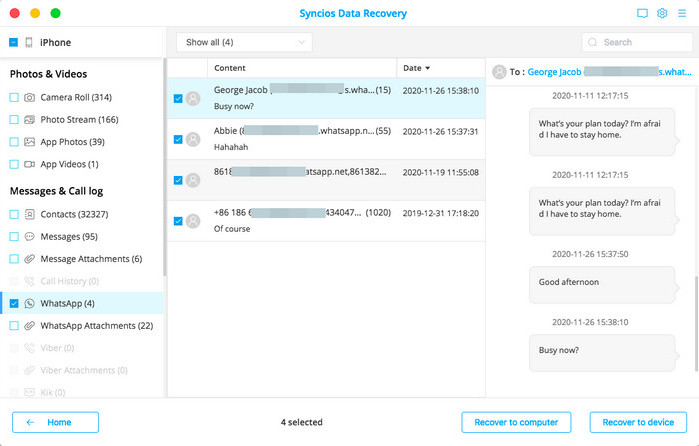Sort by the Date column arrow
Screen dimensions: 699x446
coord(428,68)
